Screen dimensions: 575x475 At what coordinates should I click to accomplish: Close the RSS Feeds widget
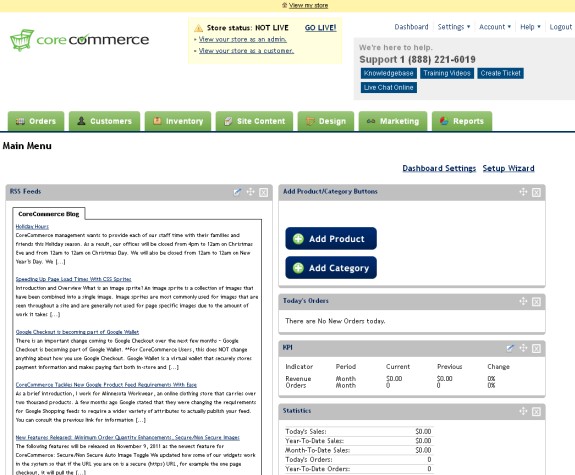pos(263,192)
